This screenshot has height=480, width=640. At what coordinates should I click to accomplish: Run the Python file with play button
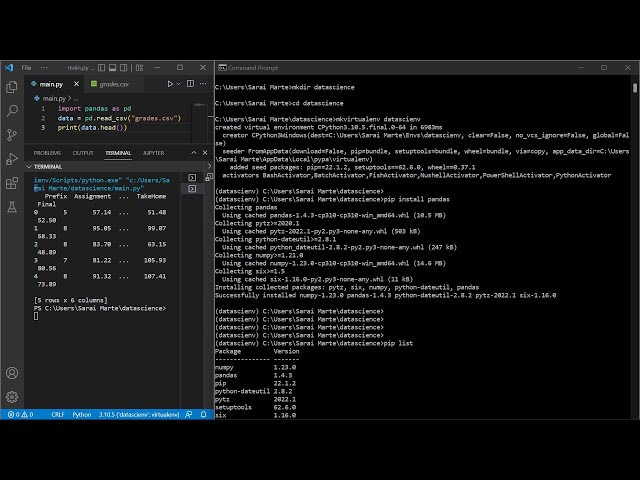point(170,84)
